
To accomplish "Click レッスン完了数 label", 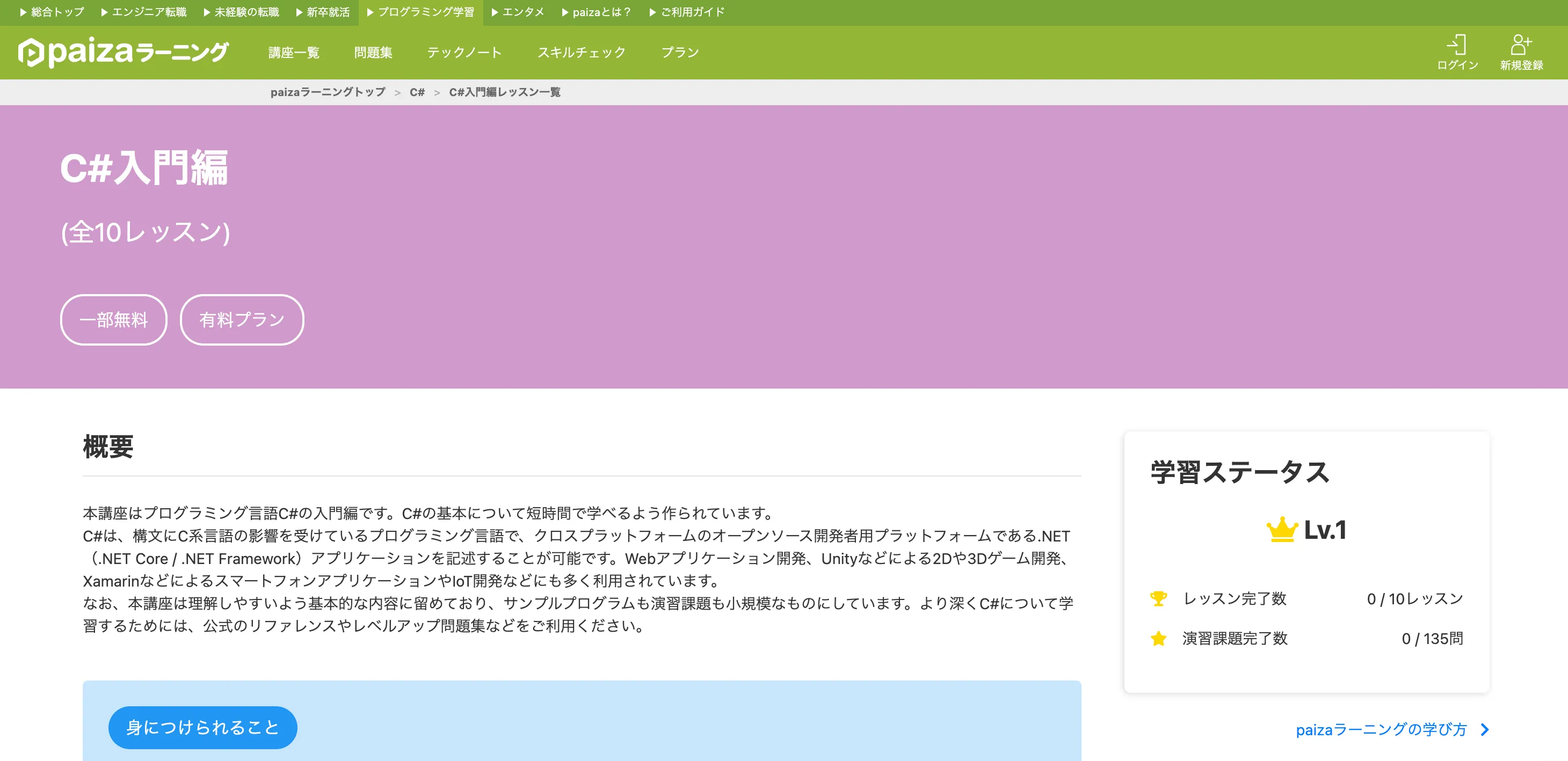I will [x=1235, y=599].
